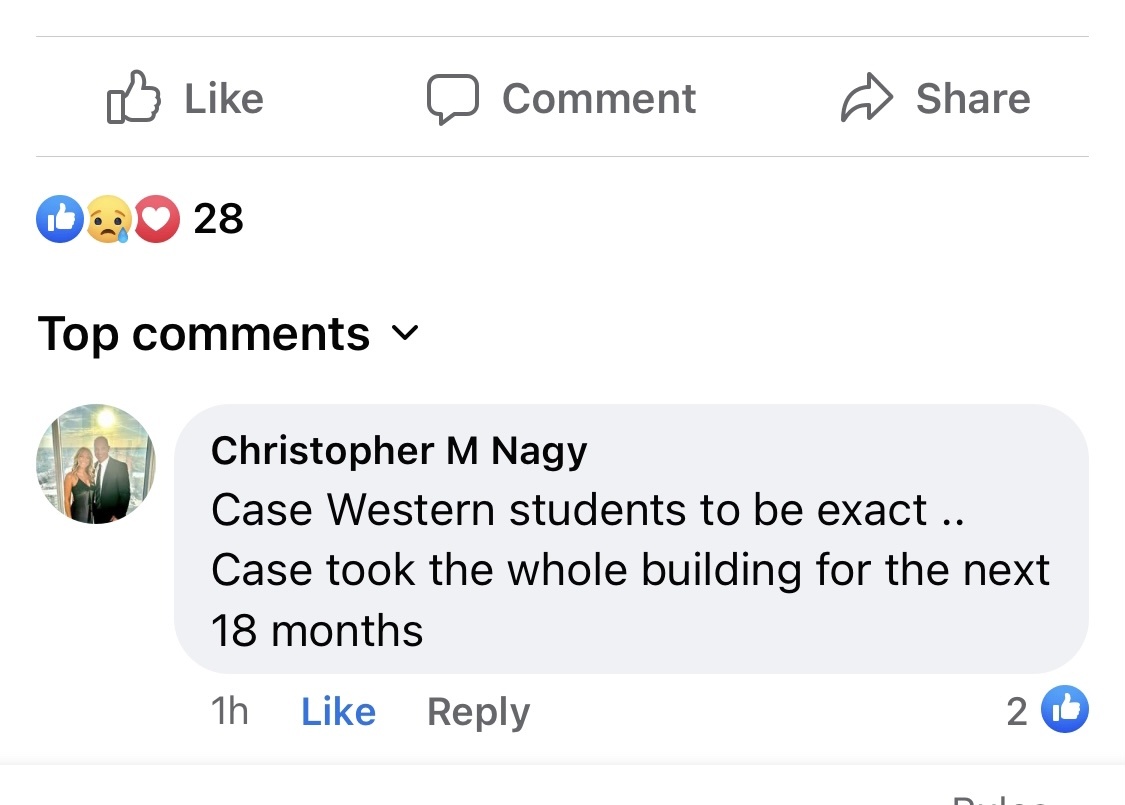The height and width of the screenshot is (805, 1125).
Task: Open the sad face reaction icon
Action: 108,219
